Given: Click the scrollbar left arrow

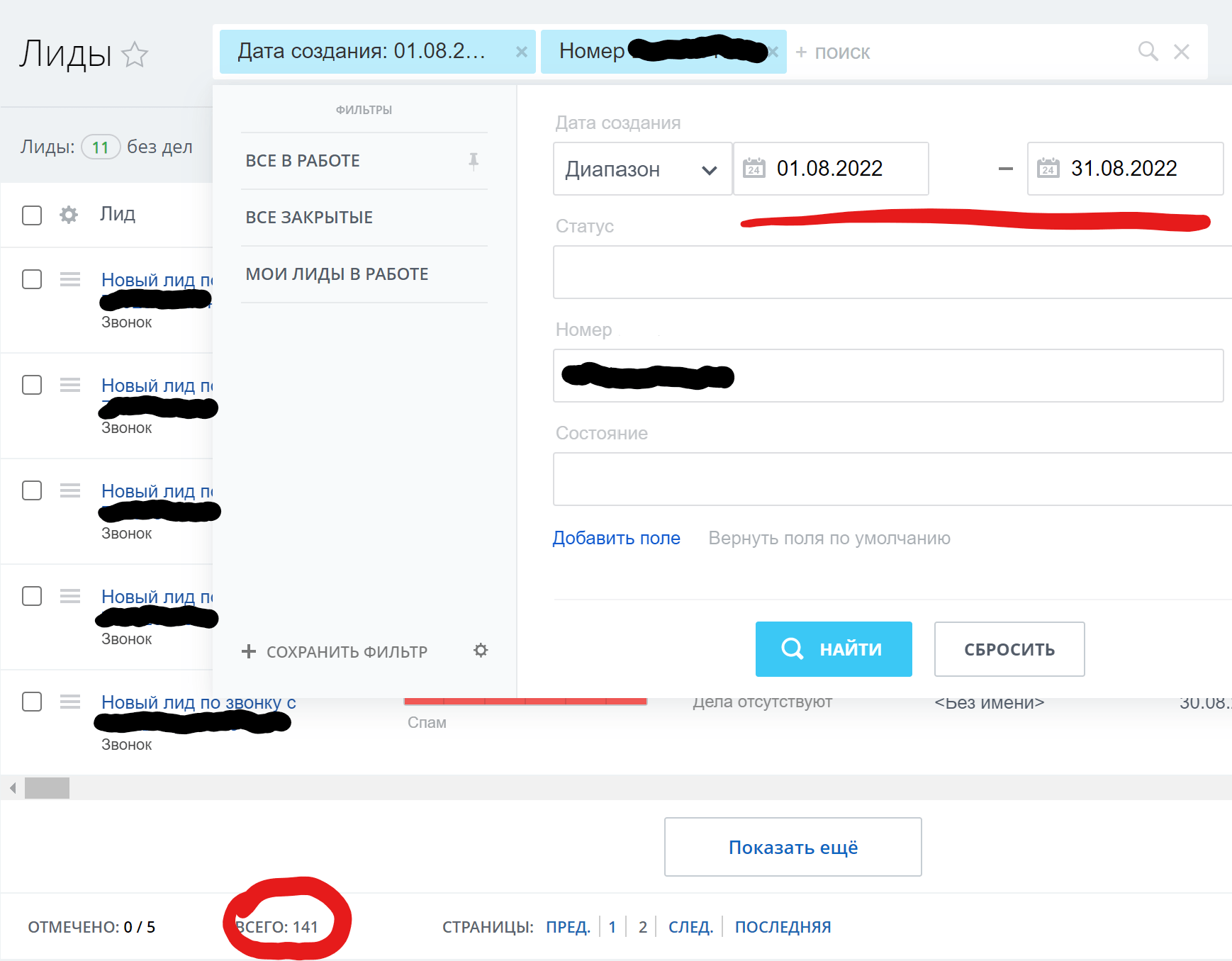Looking at the screenshot, I should click(x=12, y=788).
